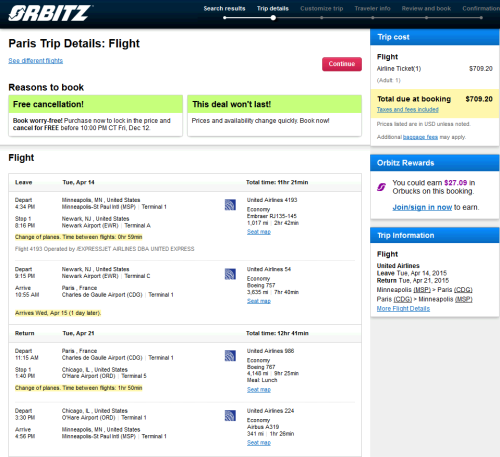The image size is (500, 457).
Task: Click the Customize trip progress marker
Action: [321, 18]
